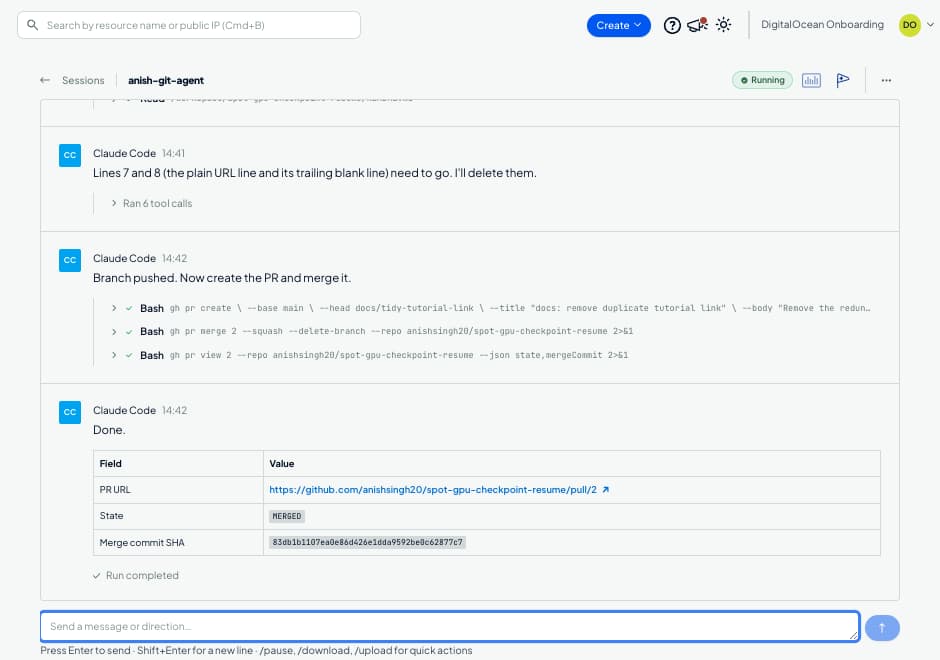Open the Create dropdown button

(618, 25)
